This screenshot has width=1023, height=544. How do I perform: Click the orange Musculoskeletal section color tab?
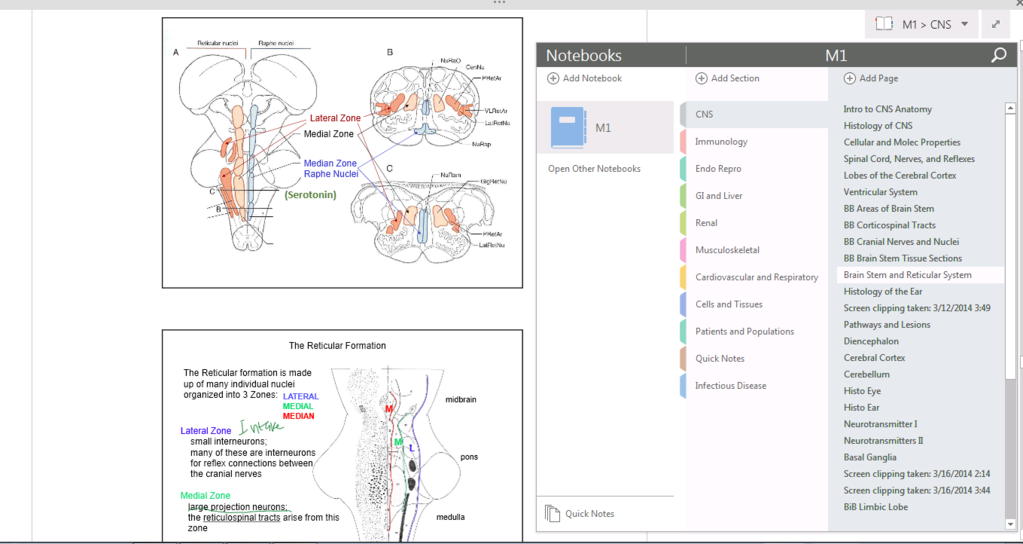(683, 250)
